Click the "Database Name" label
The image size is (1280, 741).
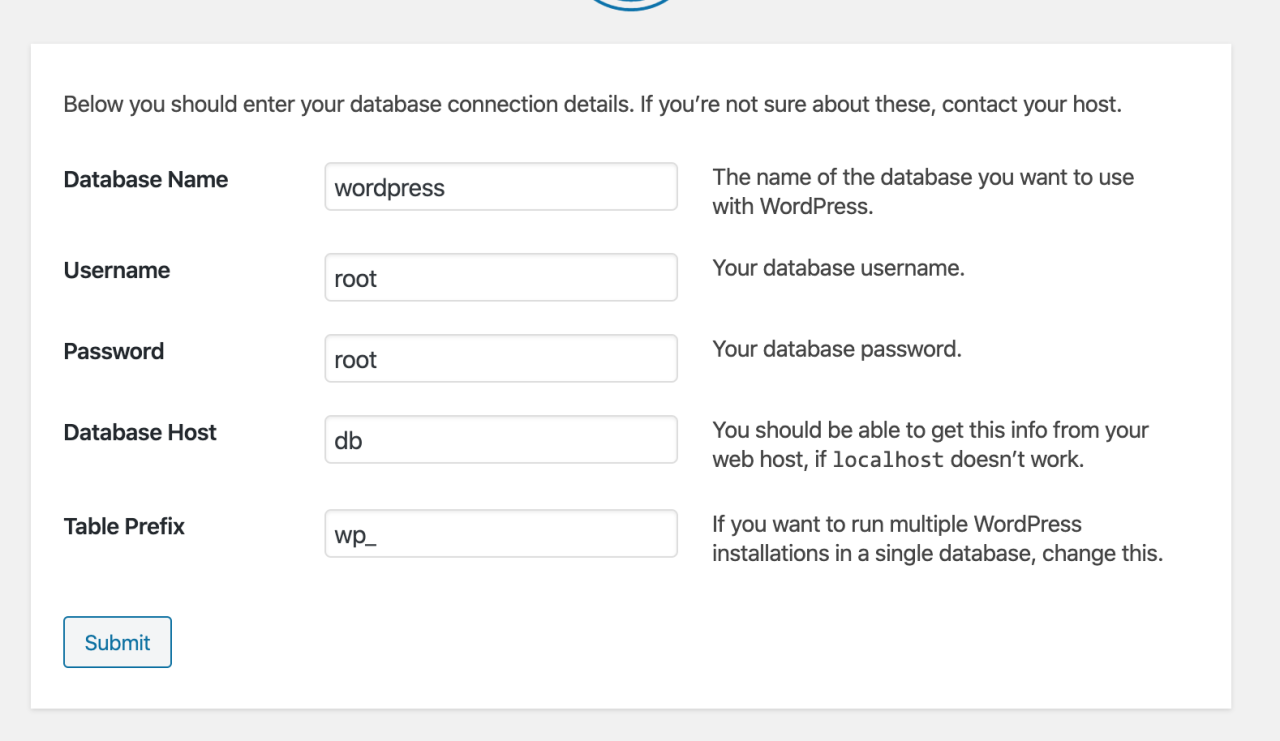coord(146,180)
